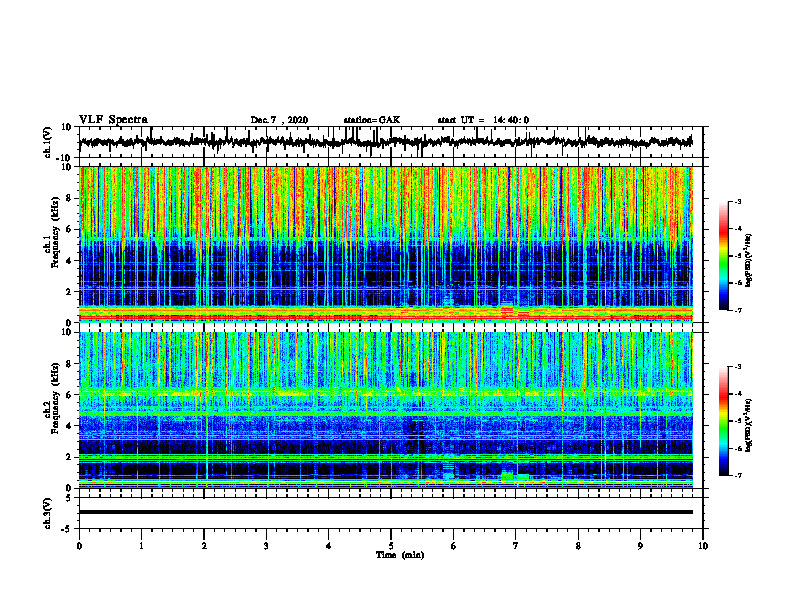Click the 'ch.3(V)' axis label
Screen dimensions: 792x612
click(48, 513)
